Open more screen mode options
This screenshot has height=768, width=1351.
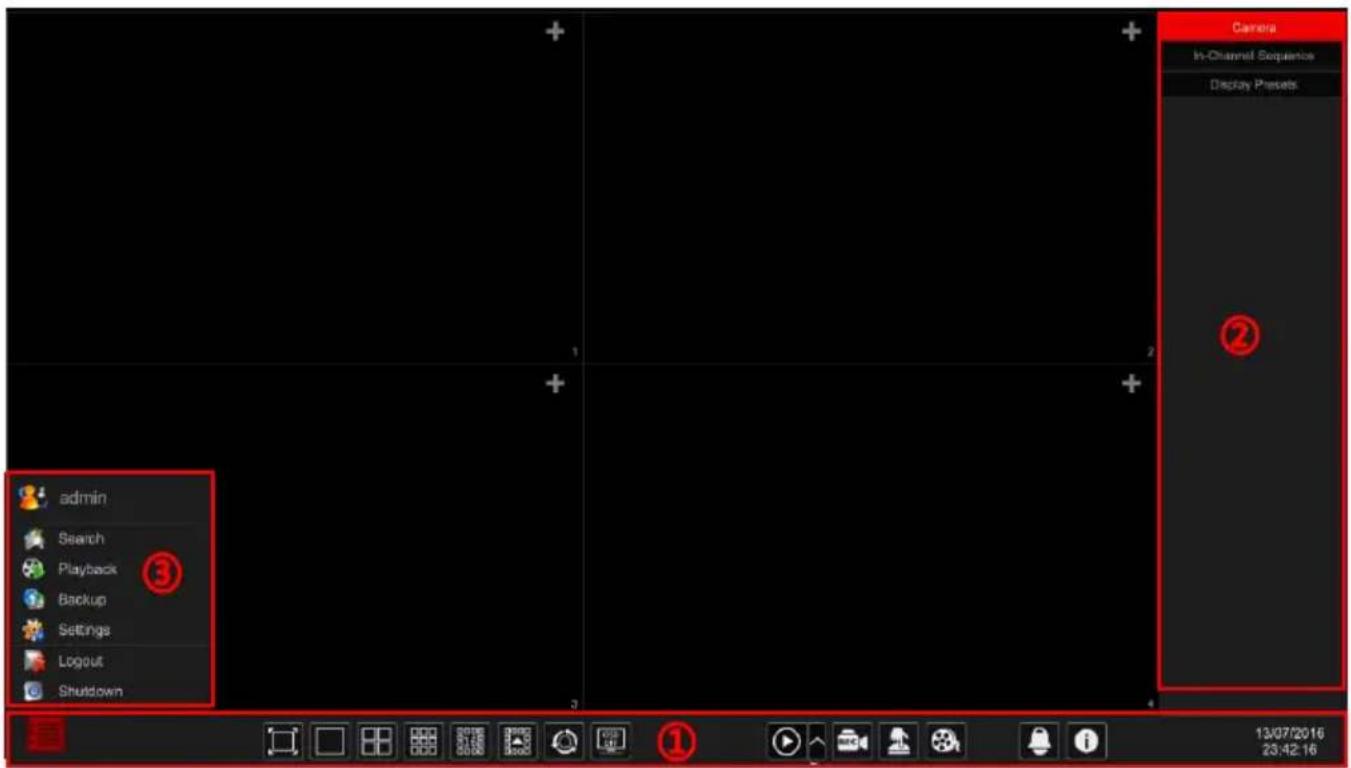point(517,741)
